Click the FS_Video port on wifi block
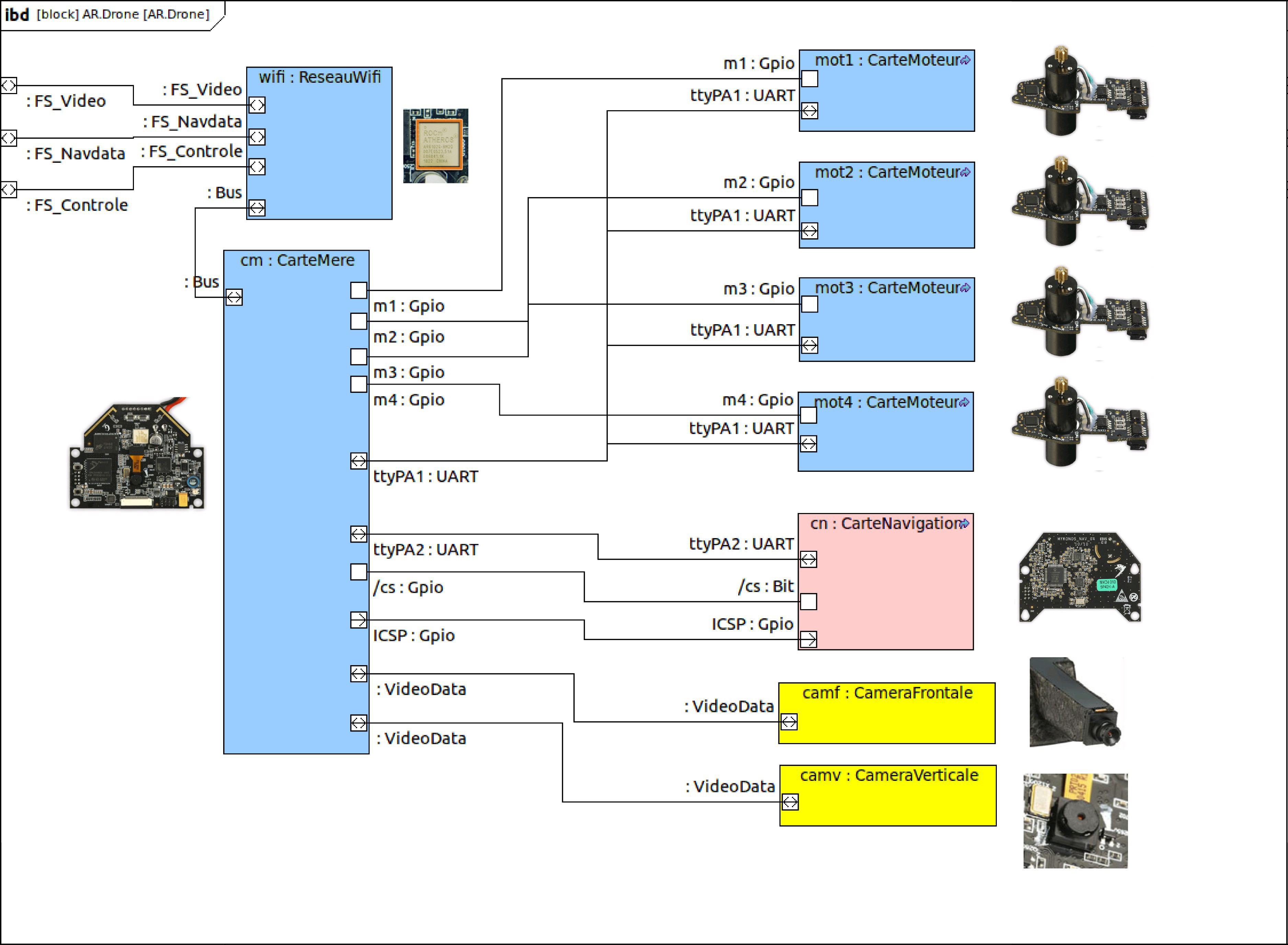 (x=257, y=105)
